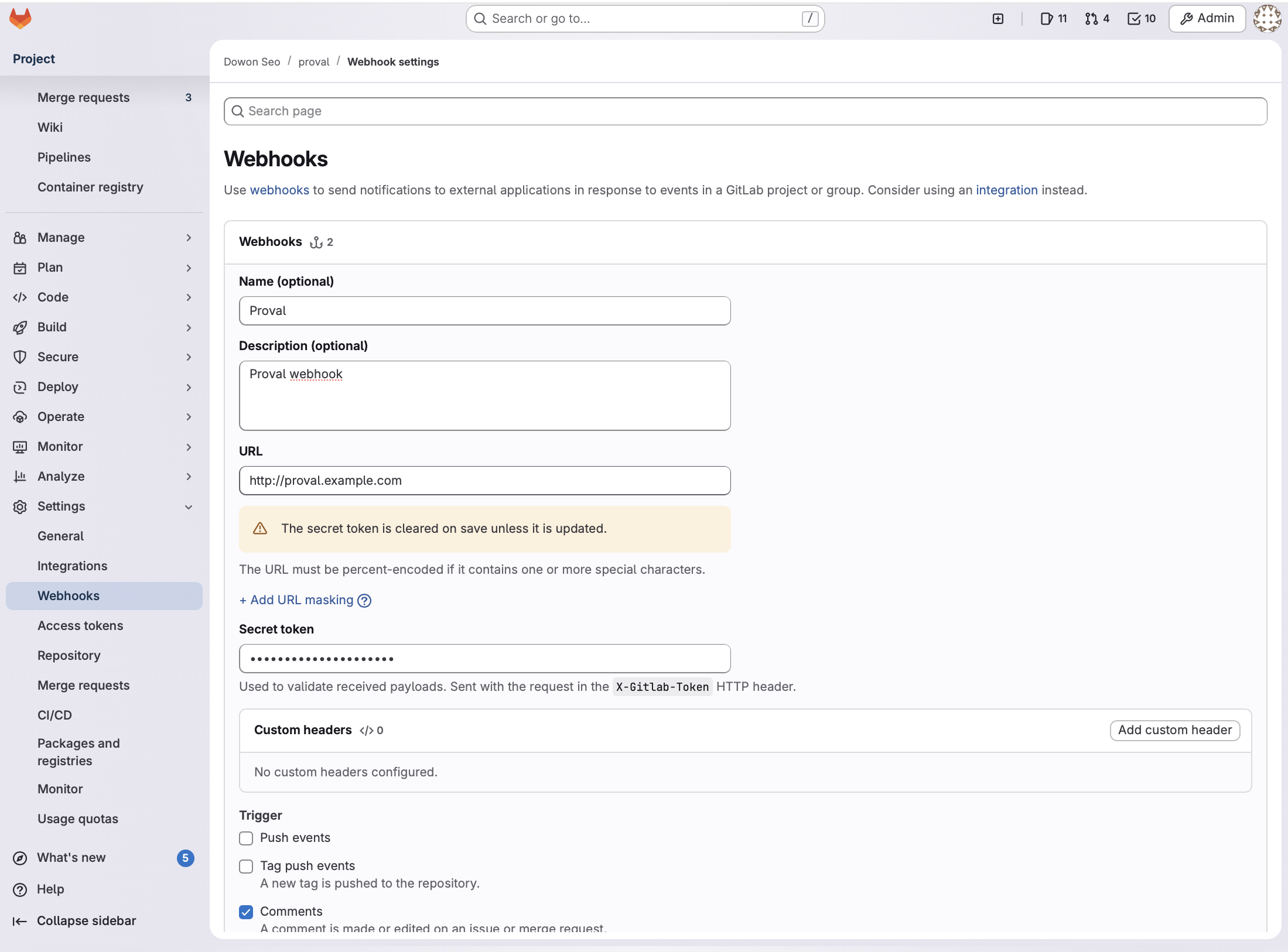The height and width of the screenshot is (952, 1288).
Task: Expand the Analyze menu chevron
Action: pos(189,477)
